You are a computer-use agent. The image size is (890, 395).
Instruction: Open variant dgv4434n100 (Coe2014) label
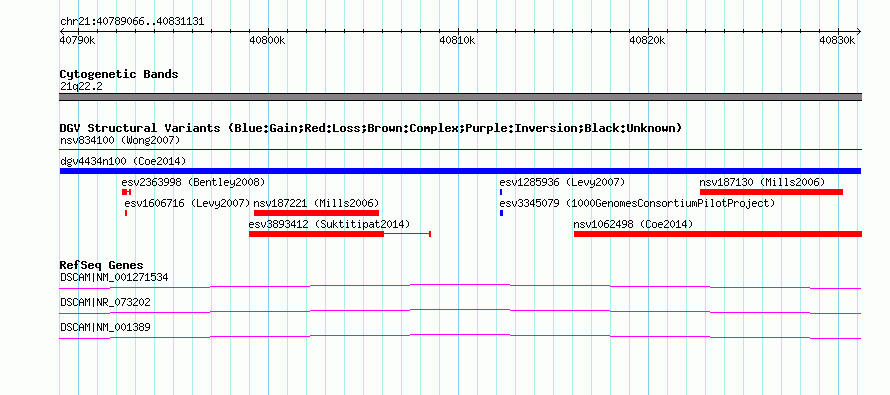(x=123, y=161)
